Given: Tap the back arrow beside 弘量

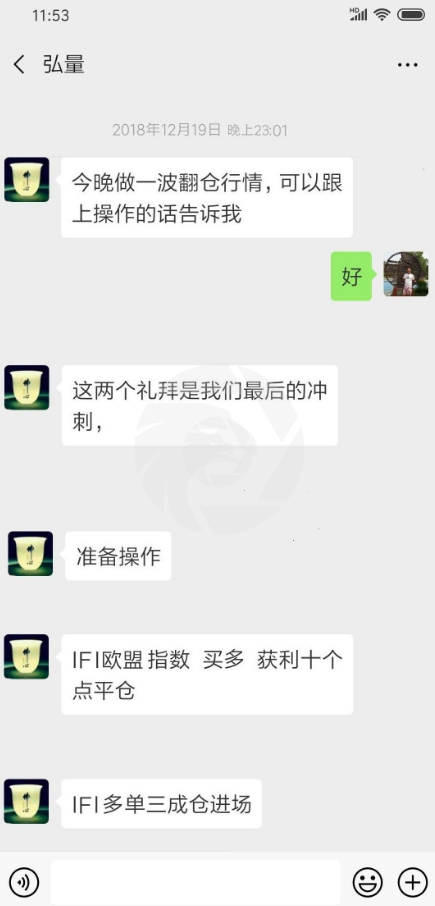Looking at the screenshot, I should [19, 65].
